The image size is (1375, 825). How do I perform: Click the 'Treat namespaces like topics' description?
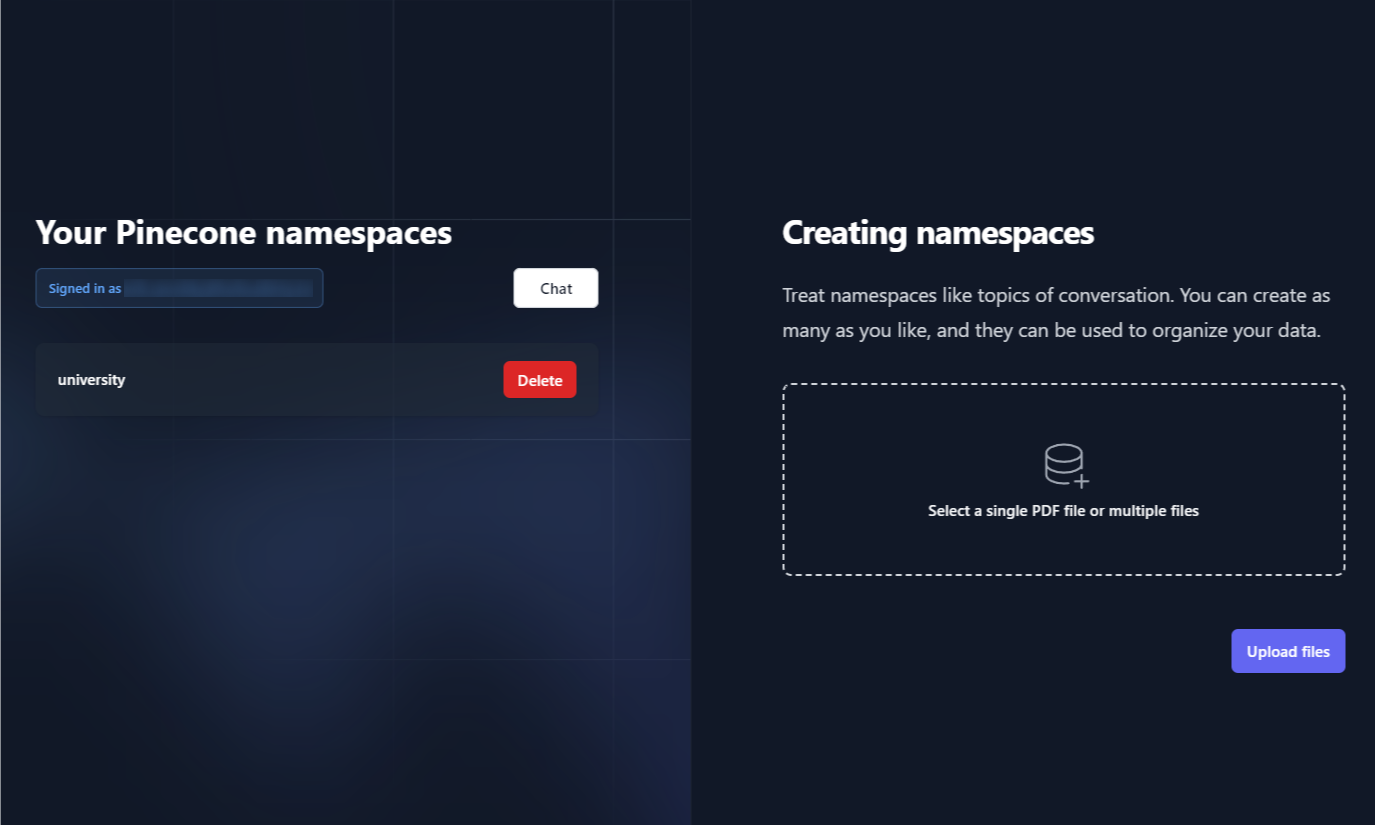click(1056, 313)
